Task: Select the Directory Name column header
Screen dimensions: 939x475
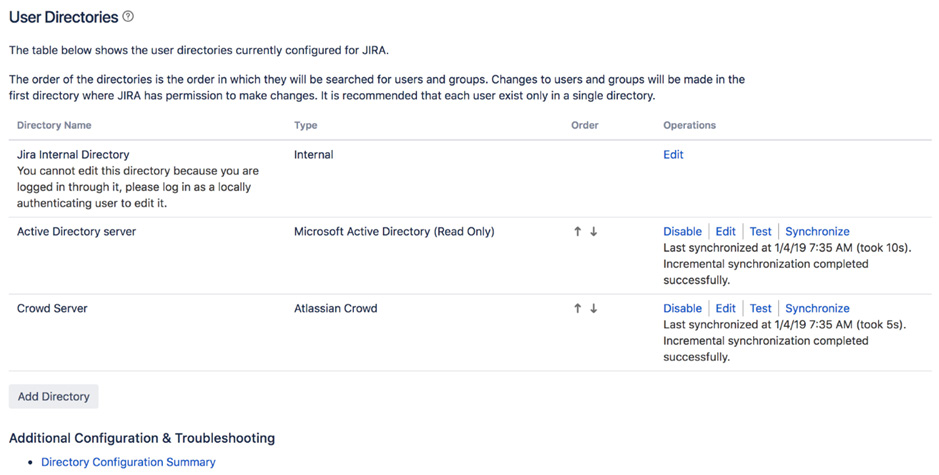Action: click(x=54, y=125)
